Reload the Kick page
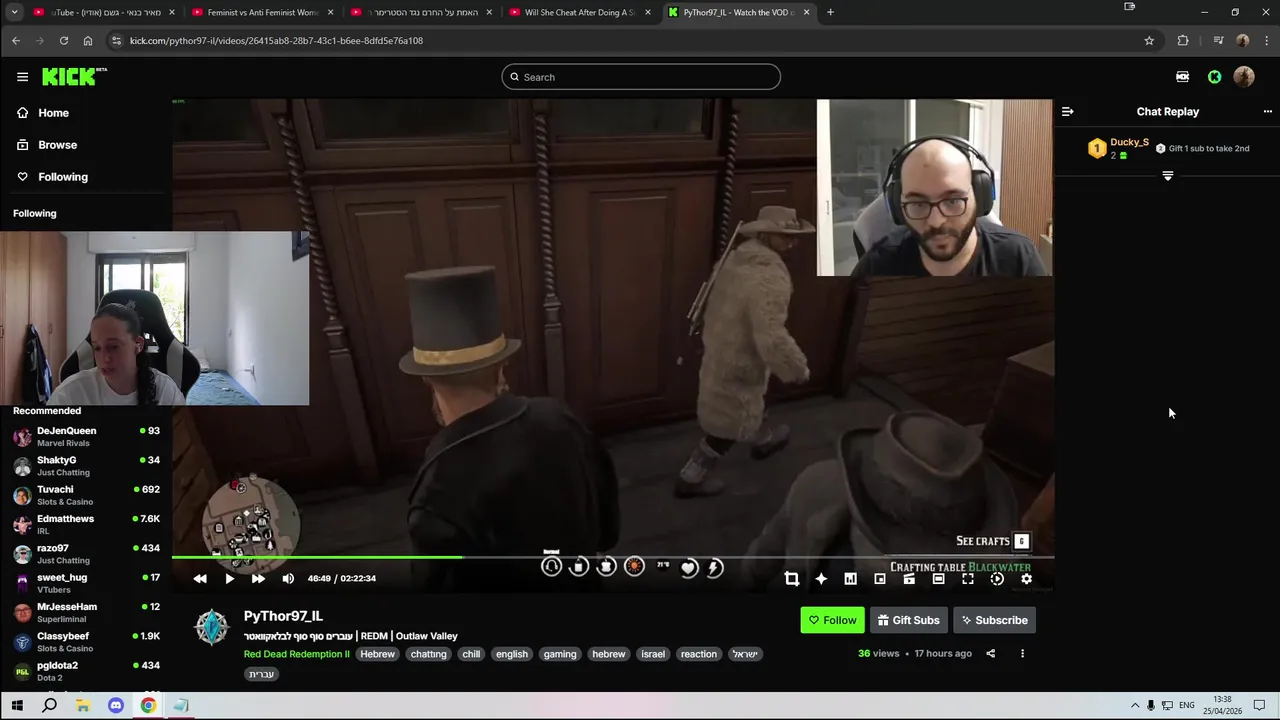Image resolution: width=1280 pixels, height=720 pixels. click(64, 41)
